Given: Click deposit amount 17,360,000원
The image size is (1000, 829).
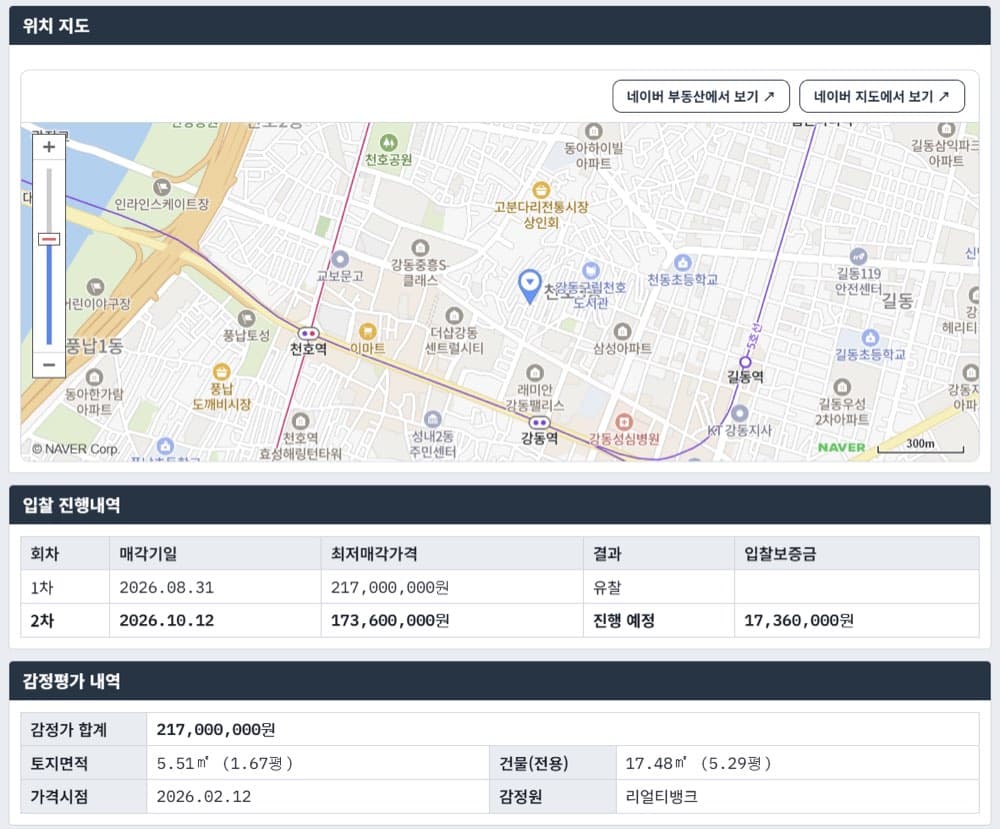Looking at the screenshot, I should pos(798,620).
